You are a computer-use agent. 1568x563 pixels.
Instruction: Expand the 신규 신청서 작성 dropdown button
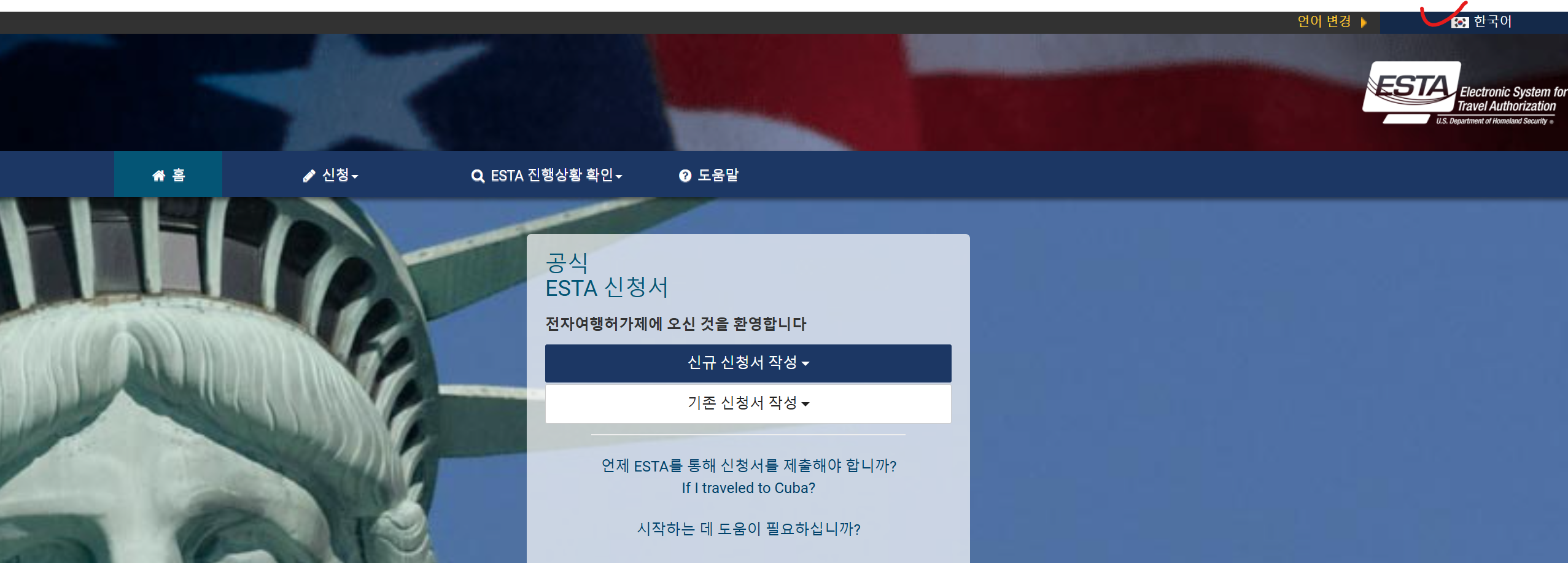coord(748,363)
